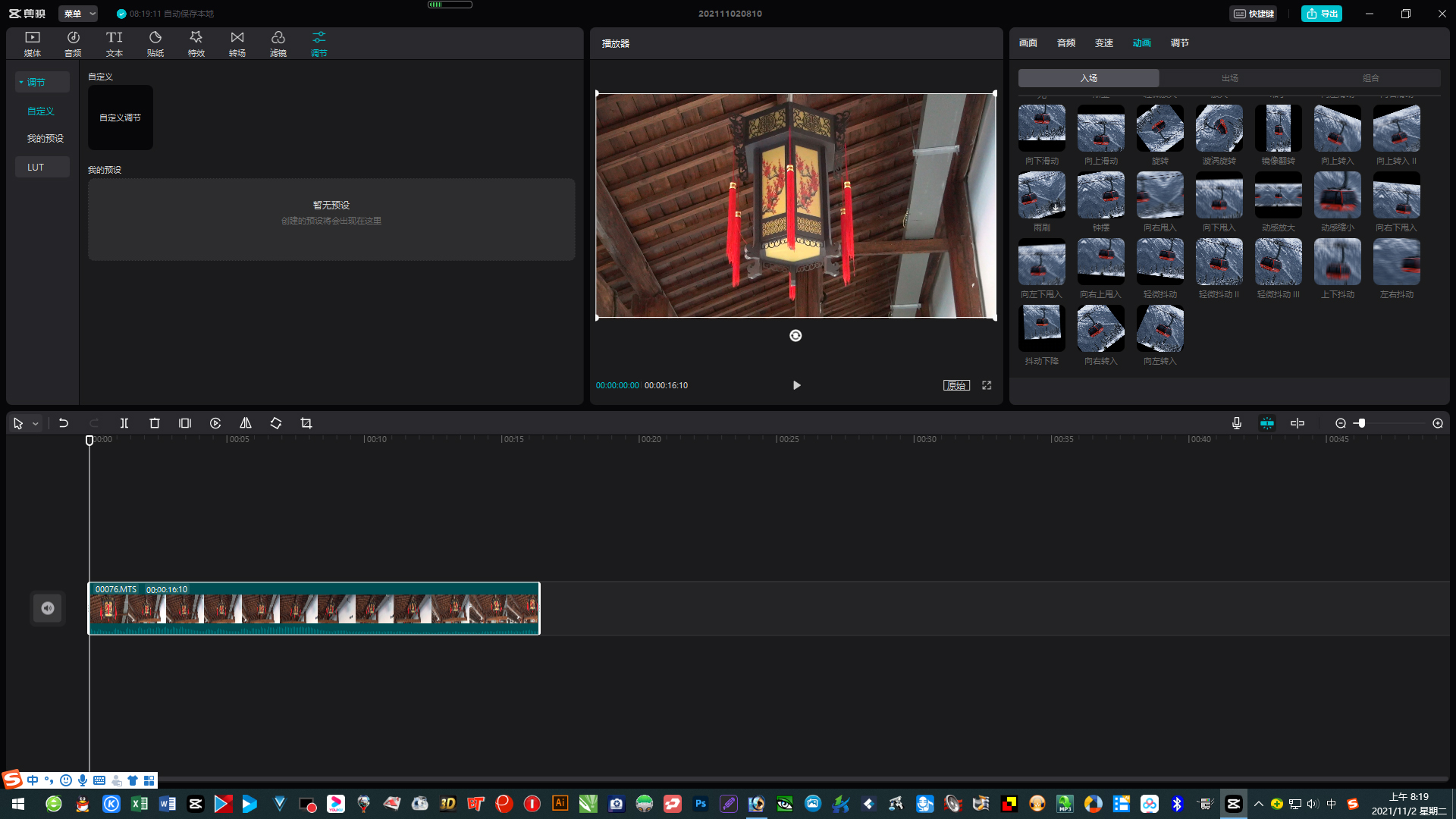Click the reverse playback icon
This screenshot has width=1456, height=819.
[215, 423]
